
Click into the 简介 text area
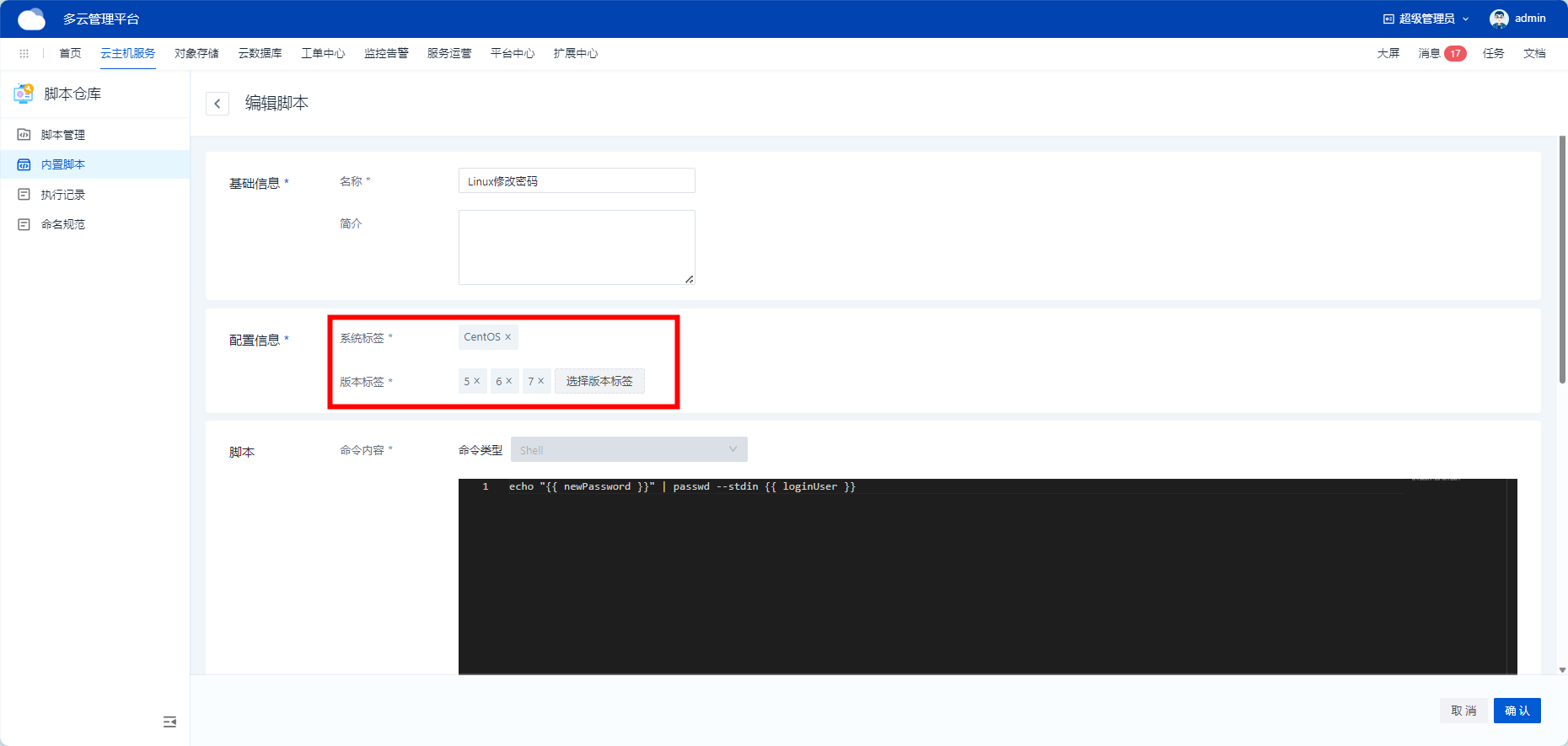[x=577, y=247]
